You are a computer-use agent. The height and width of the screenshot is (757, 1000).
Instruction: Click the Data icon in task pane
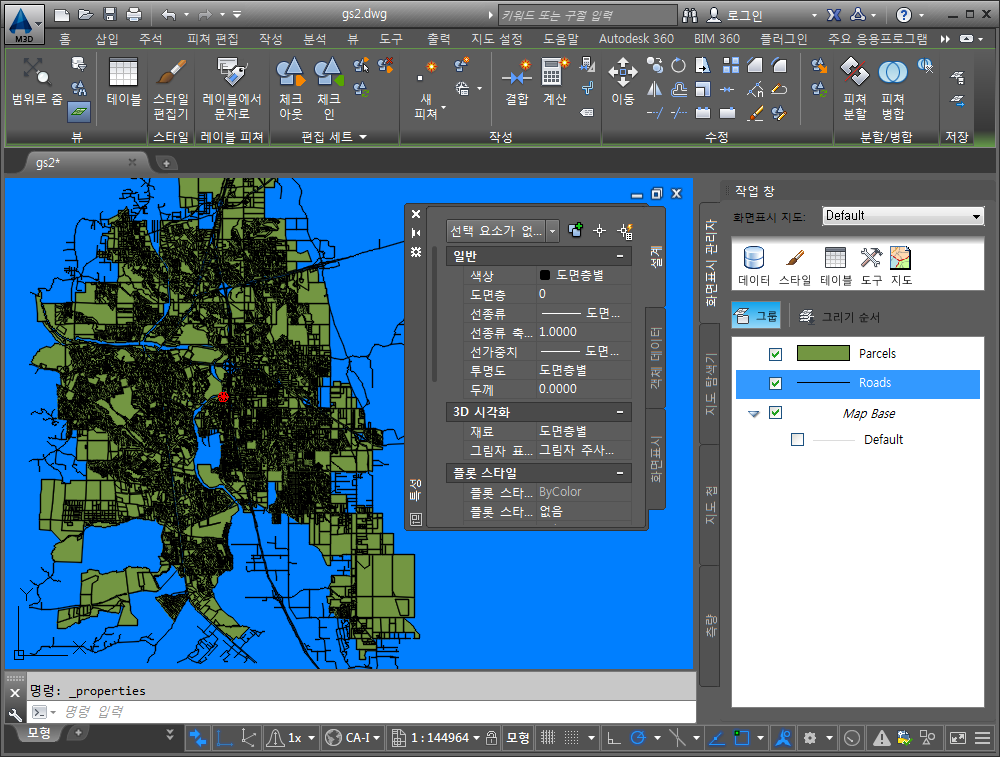754,265
